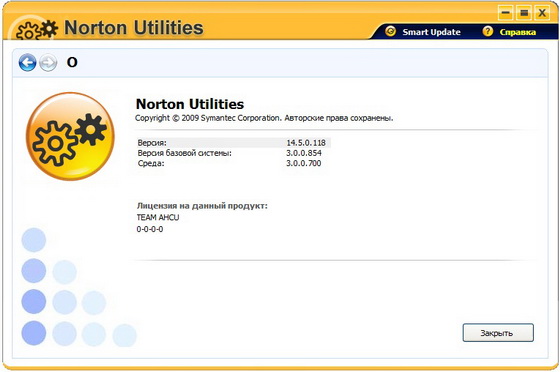This screenshot has width=560, height=372.
Task: Click the Copyright 2009 Symantec Corporation line
Action: point(264,118)
